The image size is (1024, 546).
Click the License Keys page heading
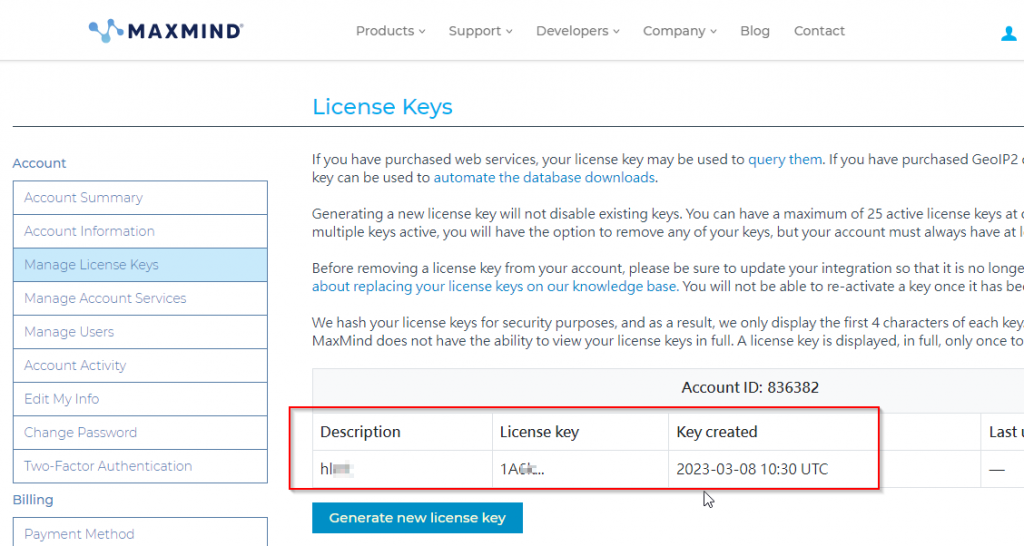[382, 106]
